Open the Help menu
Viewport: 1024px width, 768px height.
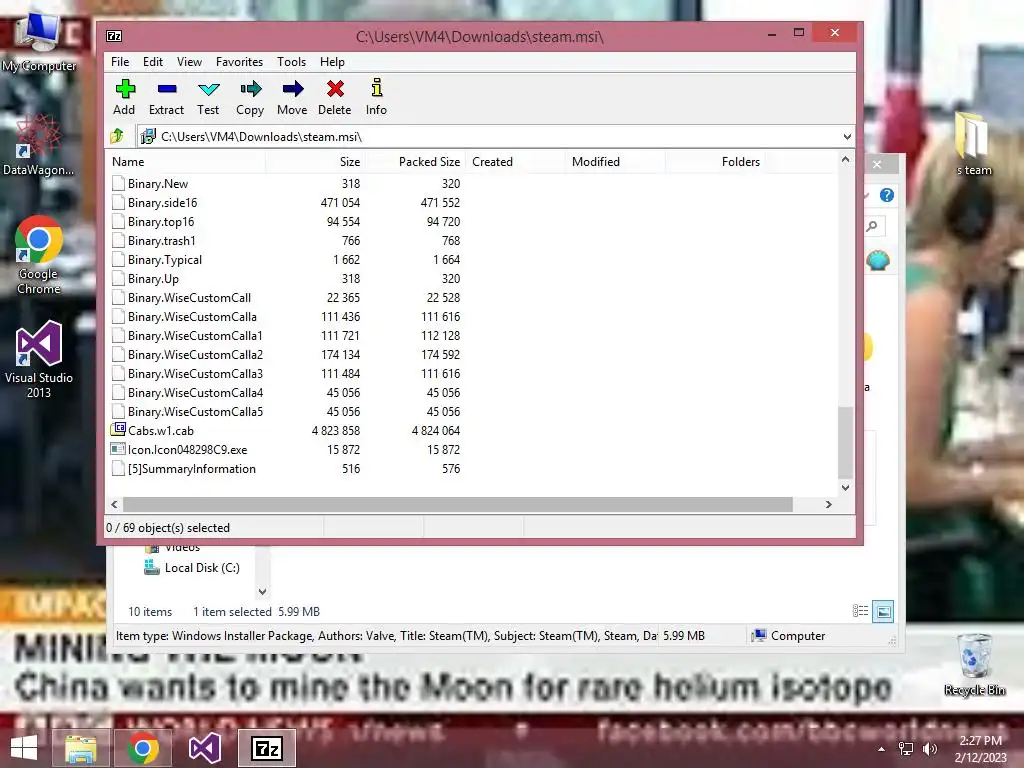(x=332, y=61)
